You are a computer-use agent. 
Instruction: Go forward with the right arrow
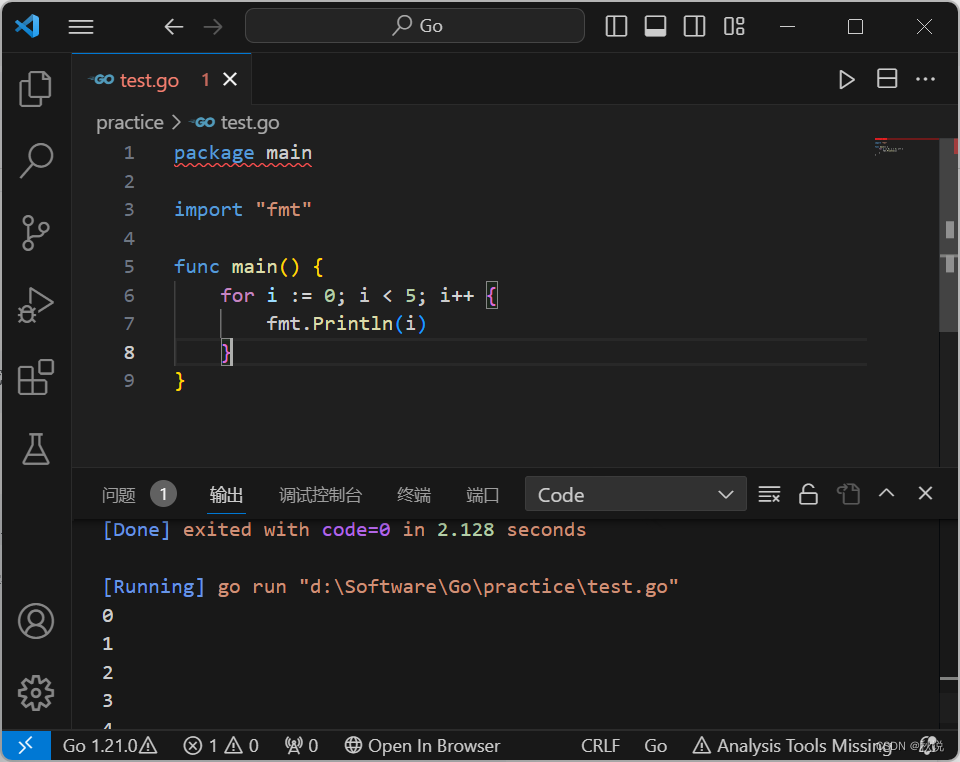tap(213, 27)
